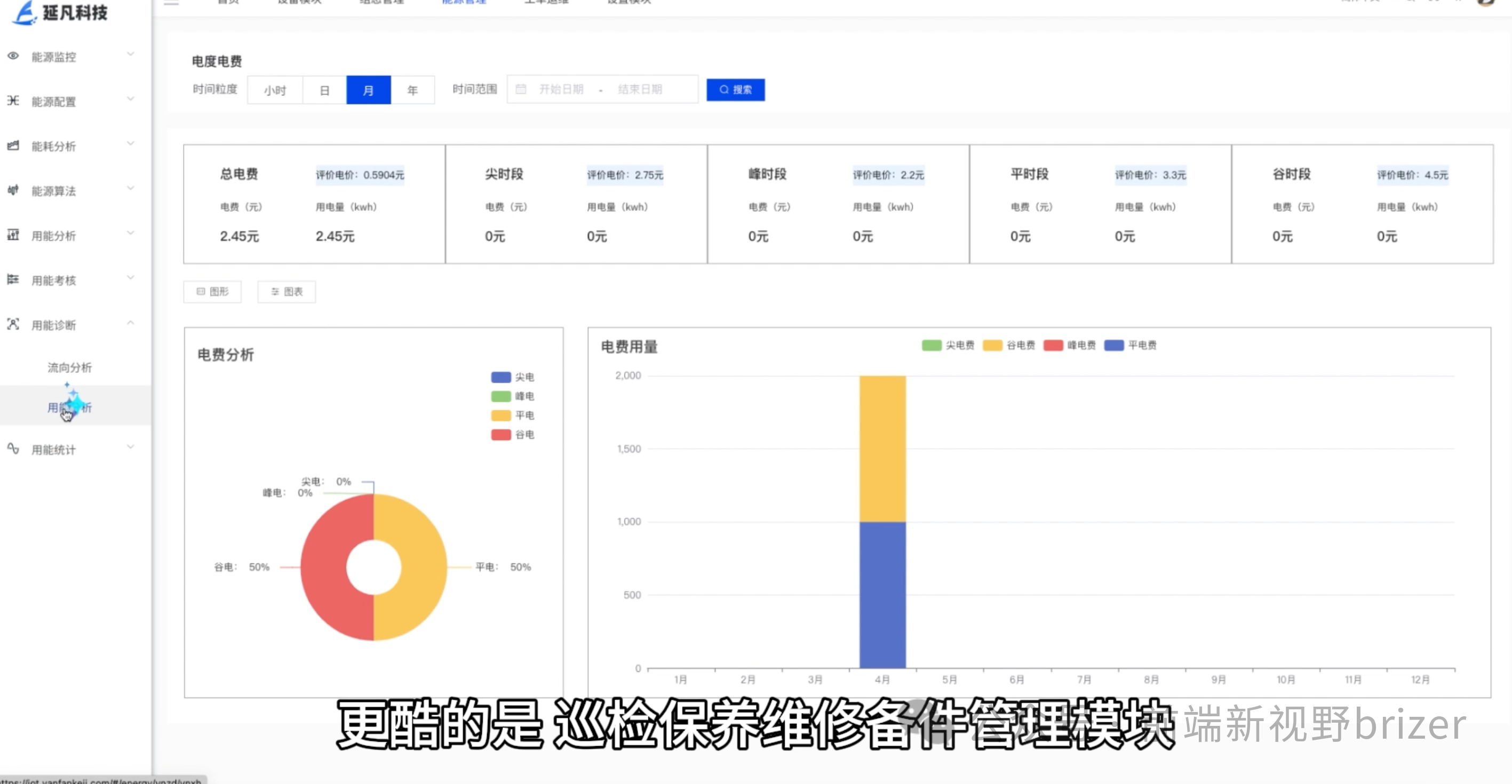1512x784 pixels.
Task: Click the 4月 label on x-axis
Action: [x=882, y=679]
